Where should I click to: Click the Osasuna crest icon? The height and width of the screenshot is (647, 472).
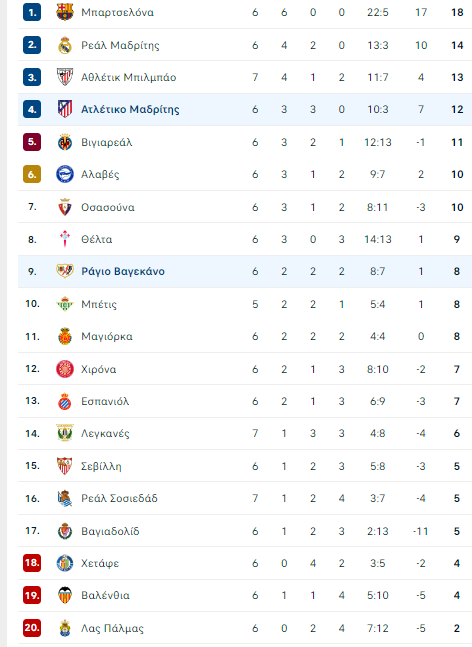pyautogui.click(x=65, y=207)
